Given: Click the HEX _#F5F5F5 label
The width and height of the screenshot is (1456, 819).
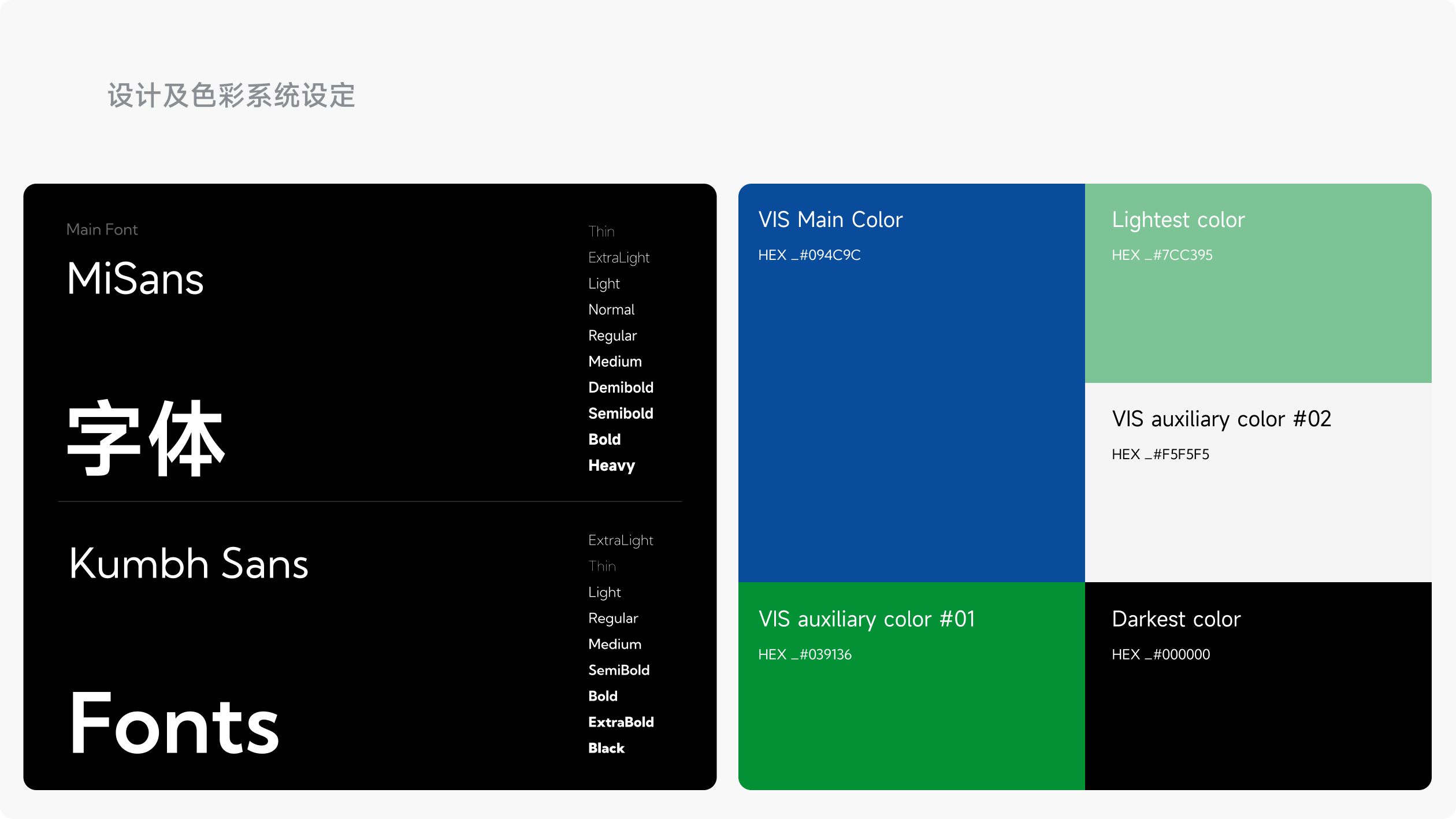Looking at the screenshot, I should pyautogui.click(x=1160, y=454).
